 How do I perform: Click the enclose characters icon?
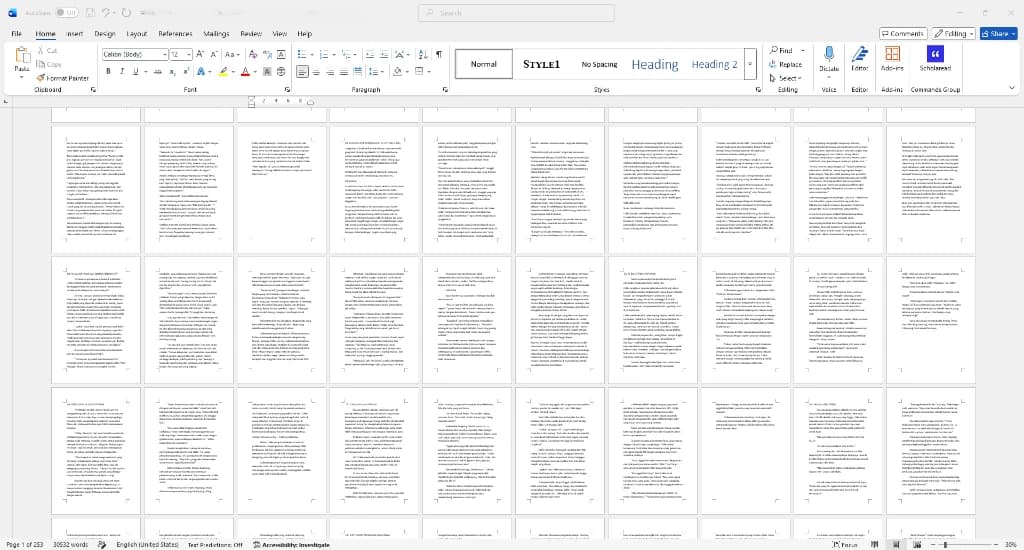(281, 71)
